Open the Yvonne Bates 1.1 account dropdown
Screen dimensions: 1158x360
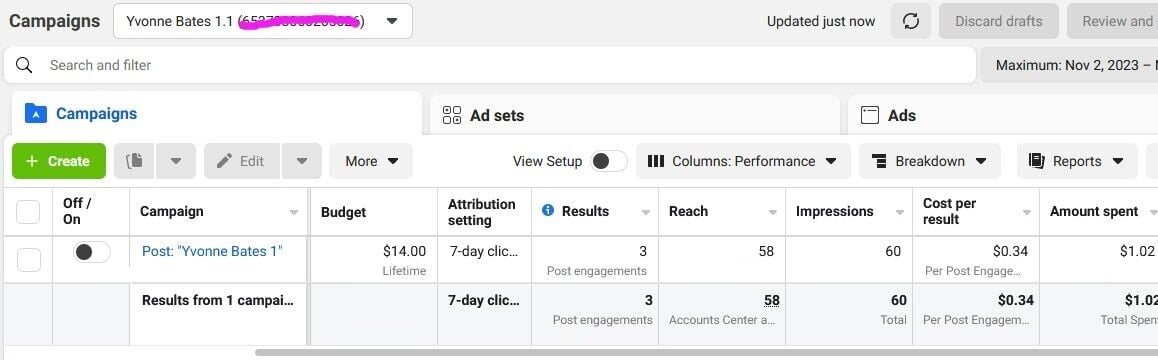coord(263,21)
